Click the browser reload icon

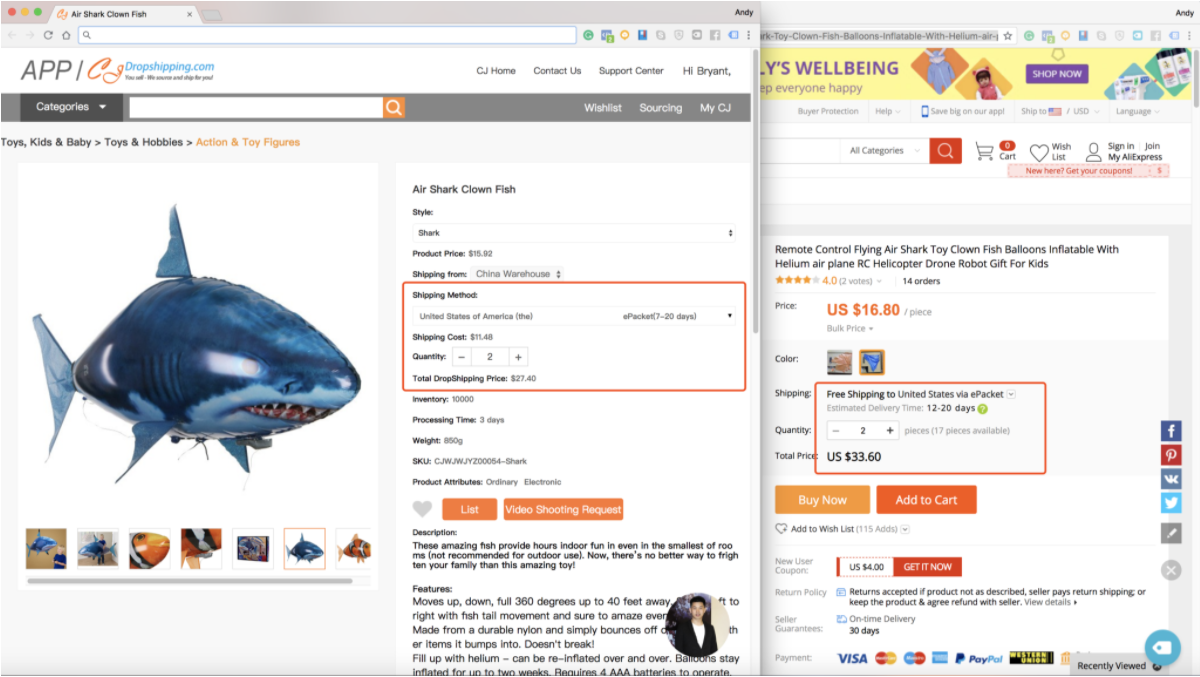coord(48,35)
